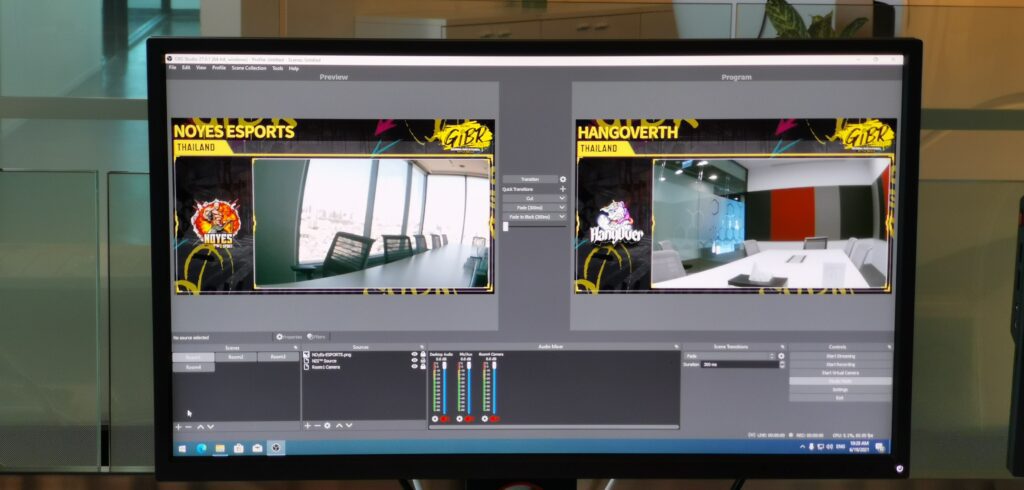The image size is (1024, 490).
Task: Remove selected source with minus icon
Action: 317,425
